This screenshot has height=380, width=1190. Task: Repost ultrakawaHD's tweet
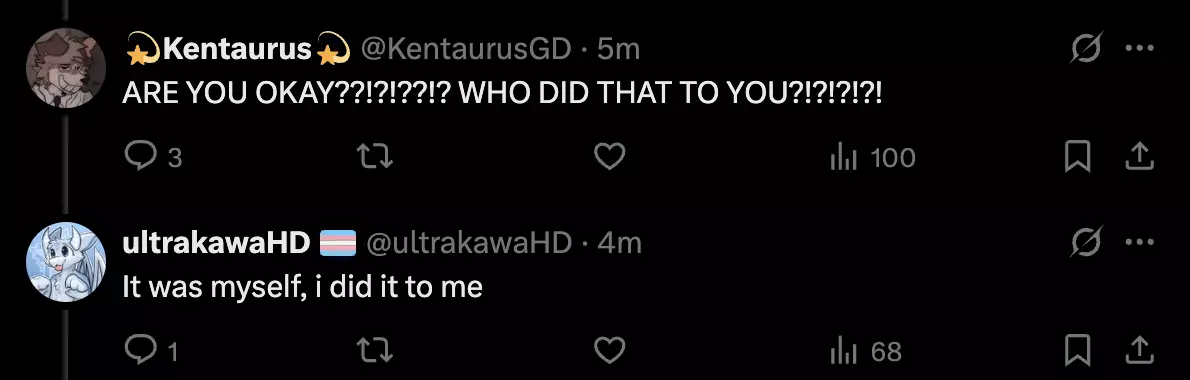tap(374, 351)
